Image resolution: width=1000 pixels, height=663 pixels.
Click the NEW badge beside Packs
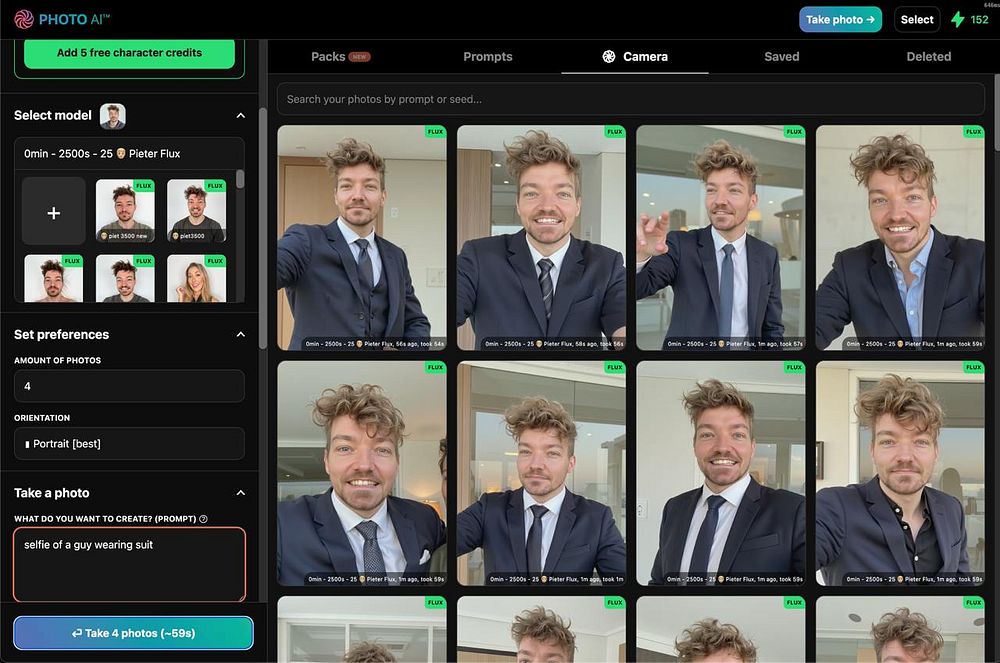[359, 57]
